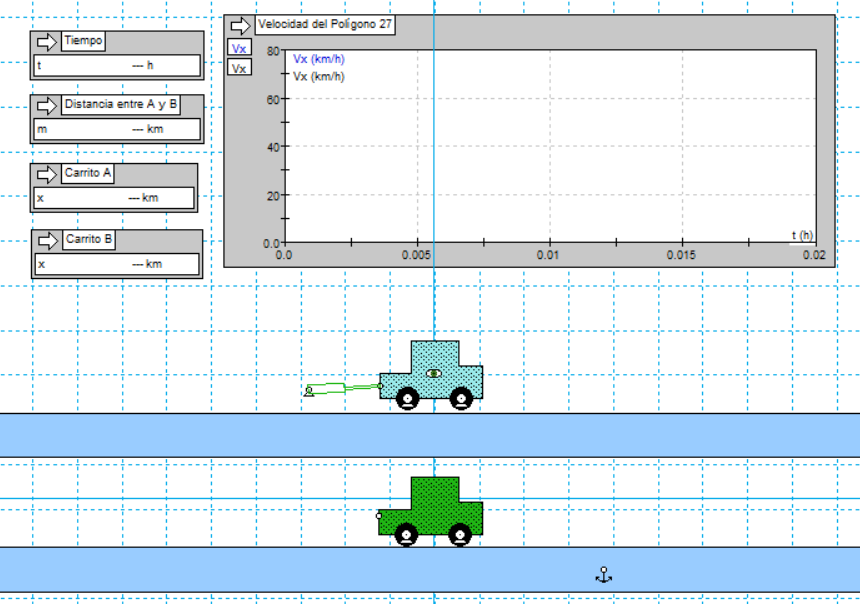Image resolution: width=860 pixels, height=604 pixels.
Task: Click arrow icon beside Distancia entre A y B
Action: point(47,105)
